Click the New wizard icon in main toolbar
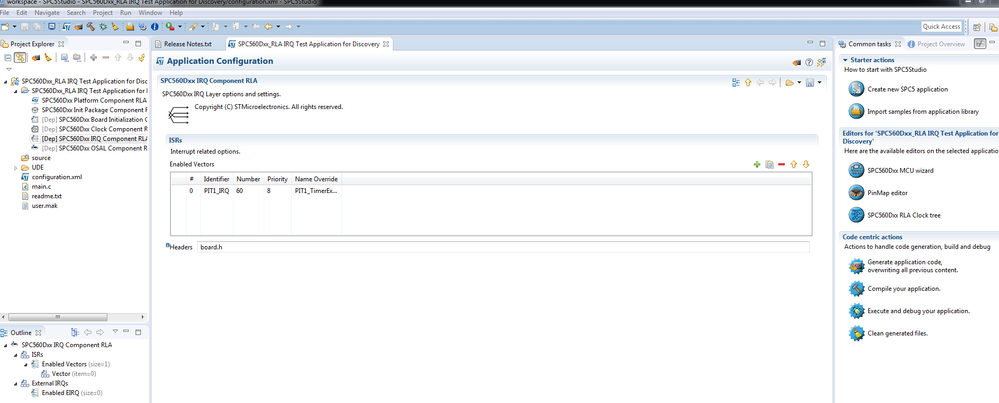The image size is (999, 403). point(5,27)
